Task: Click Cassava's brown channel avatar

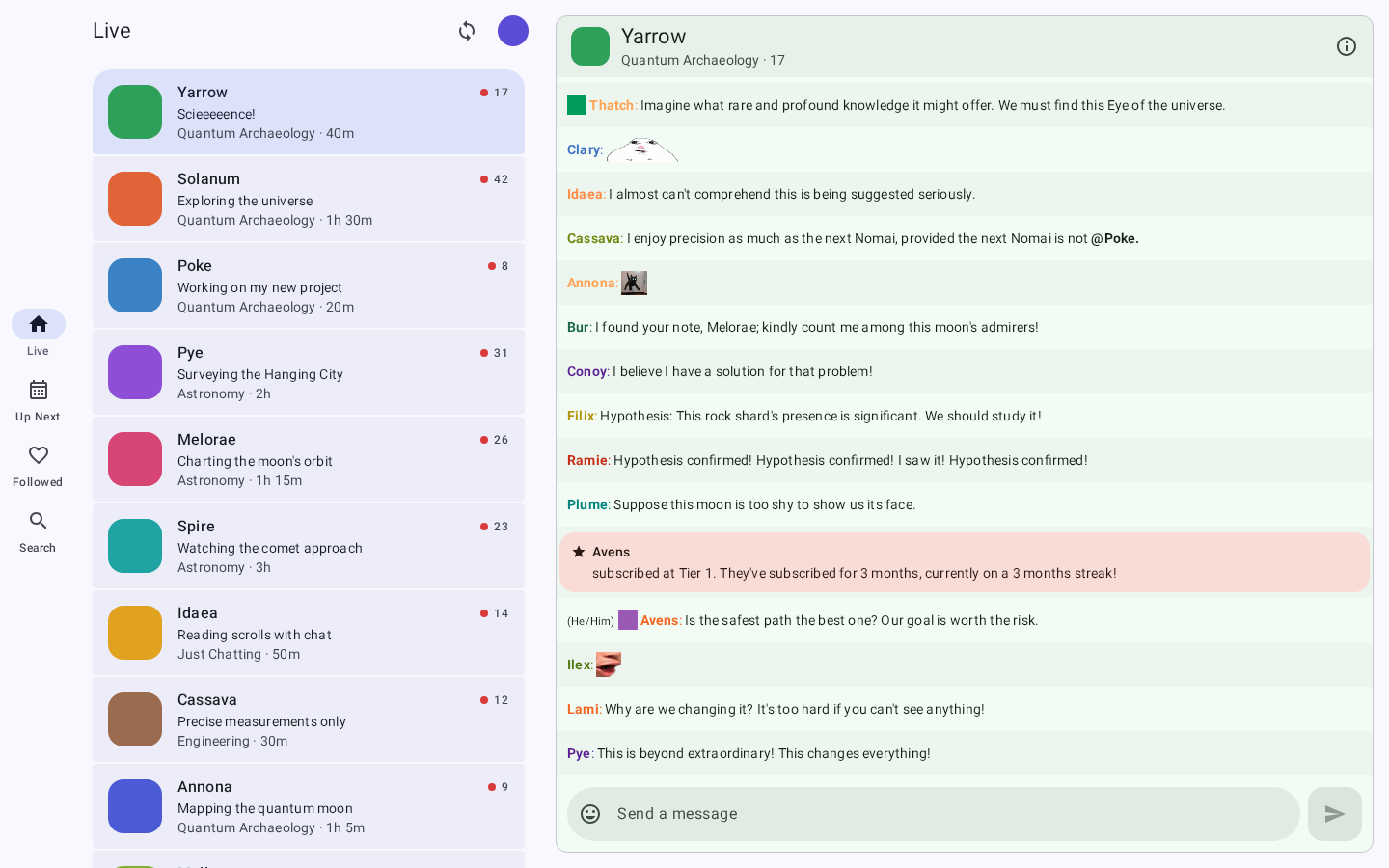Action: [x=135, y=719]
